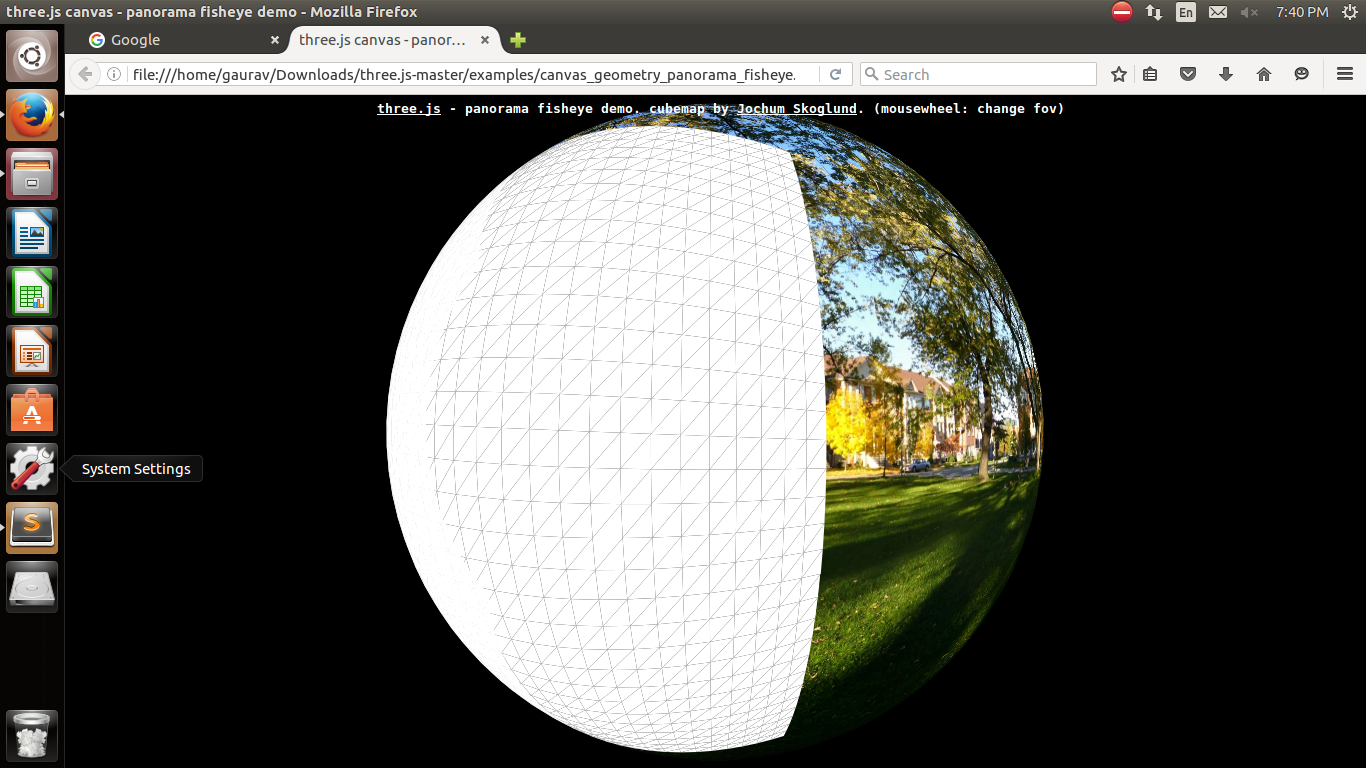Go to the Firefox home page
Viewport: 1366px width, 768px height.
1264,74
